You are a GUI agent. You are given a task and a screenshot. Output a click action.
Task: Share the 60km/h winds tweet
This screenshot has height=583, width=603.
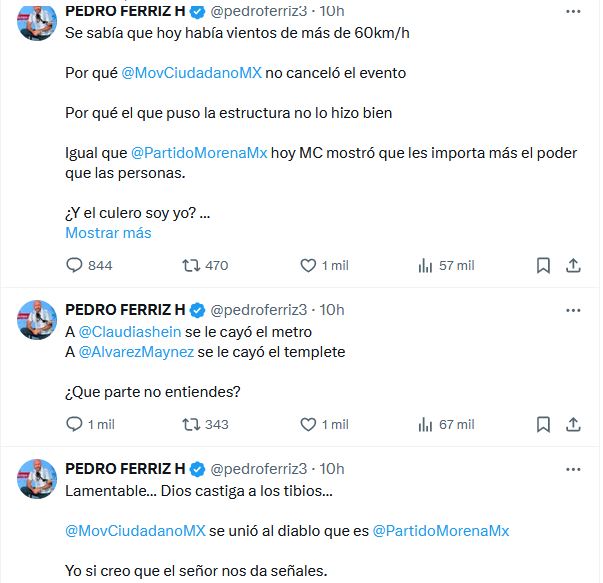[573, 265]
